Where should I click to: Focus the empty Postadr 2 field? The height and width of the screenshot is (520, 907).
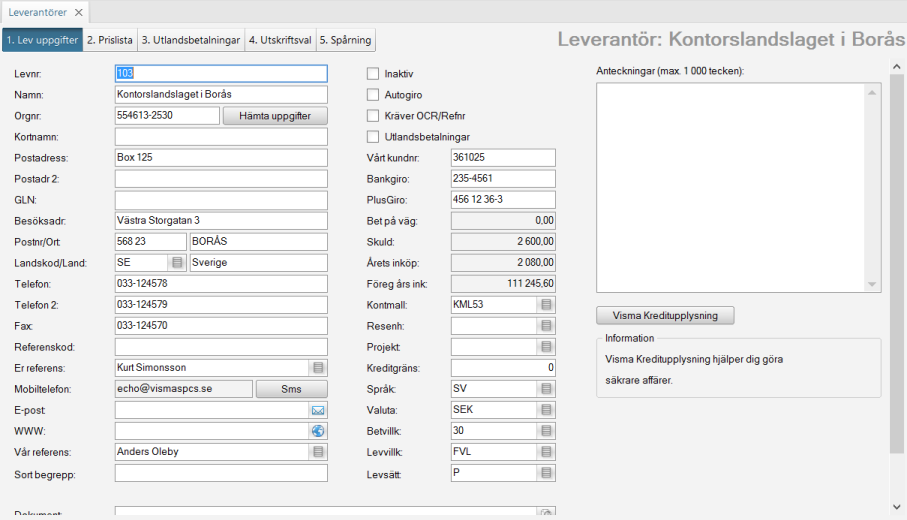click(x=221, y=179)
